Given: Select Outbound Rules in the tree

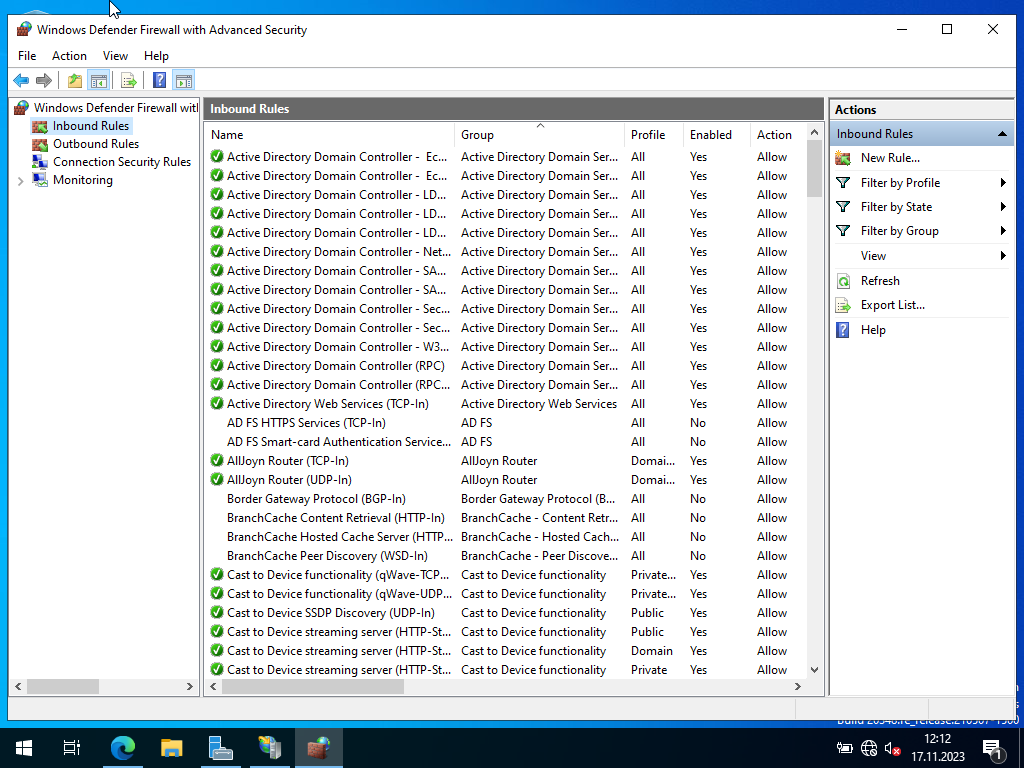Looking at the screenshot, I should pos(96,144).
